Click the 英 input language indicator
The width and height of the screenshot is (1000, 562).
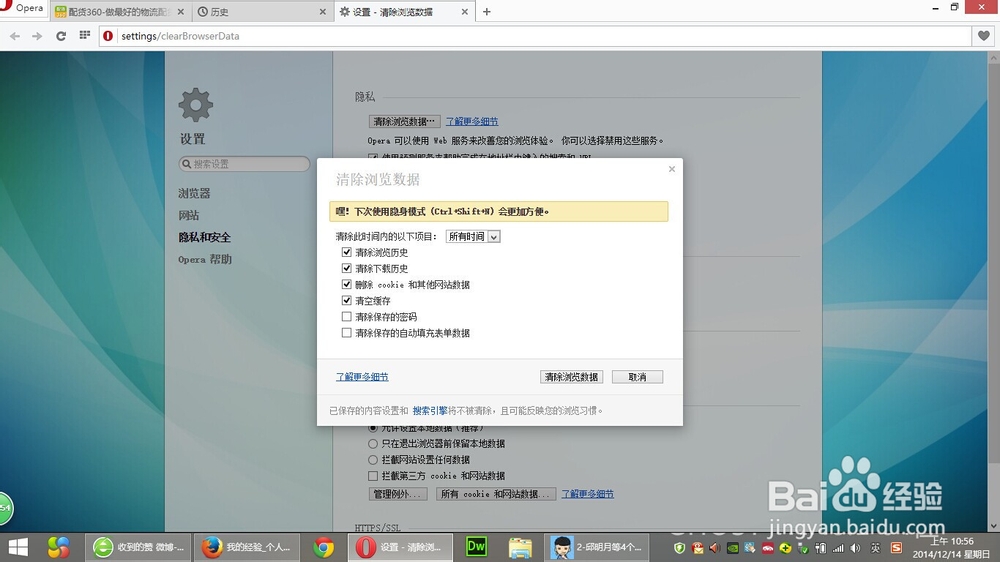coord(876,548)
